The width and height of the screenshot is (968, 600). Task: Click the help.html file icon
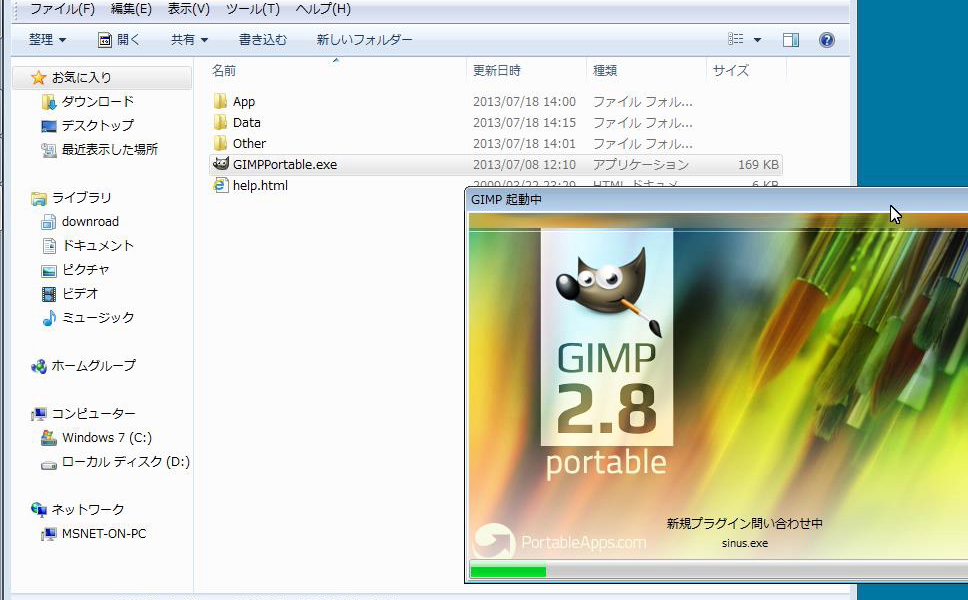pyautogui.click(x=221, y=185)
